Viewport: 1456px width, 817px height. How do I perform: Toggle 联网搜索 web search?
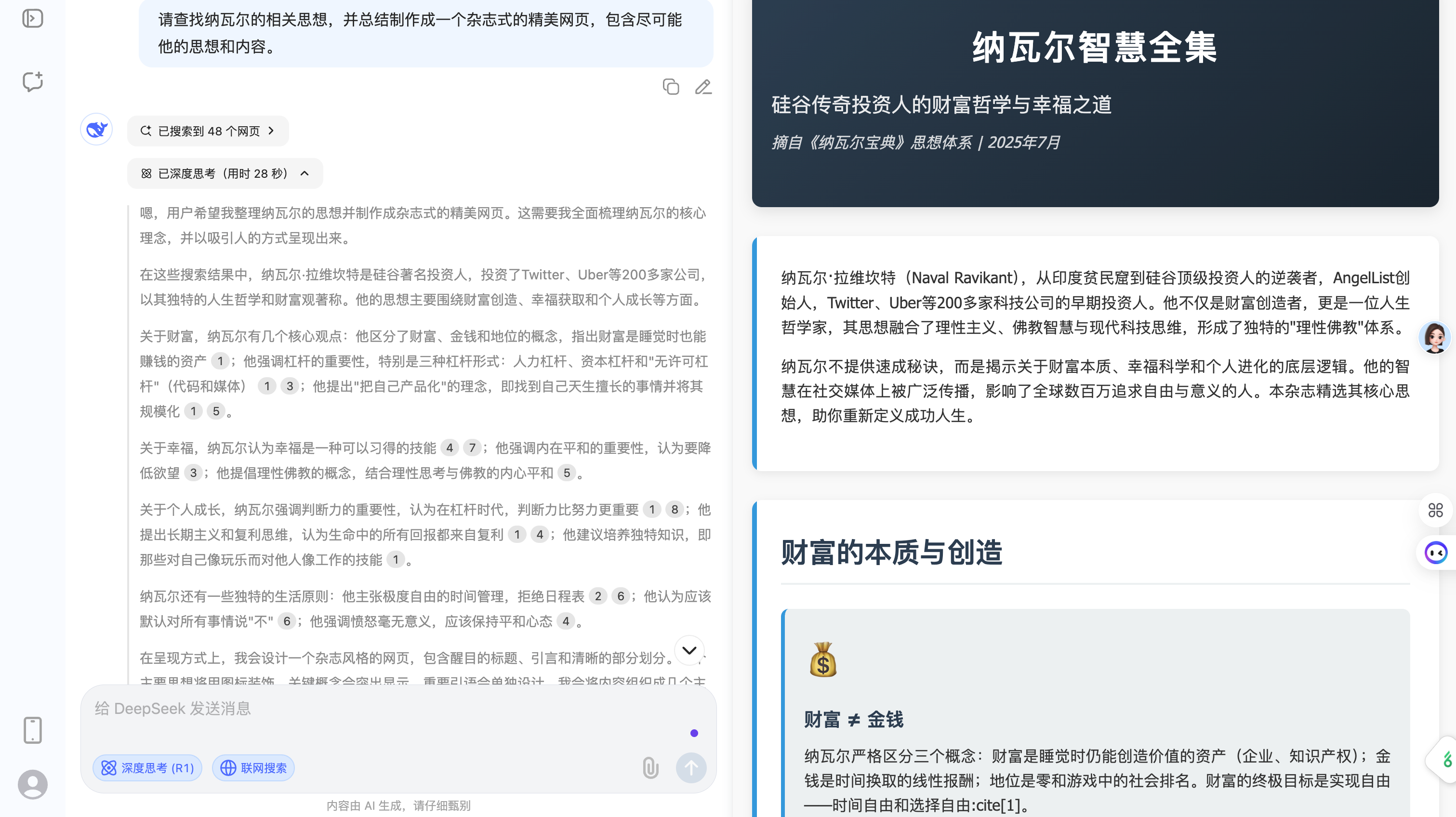click(x=253, y=768)
